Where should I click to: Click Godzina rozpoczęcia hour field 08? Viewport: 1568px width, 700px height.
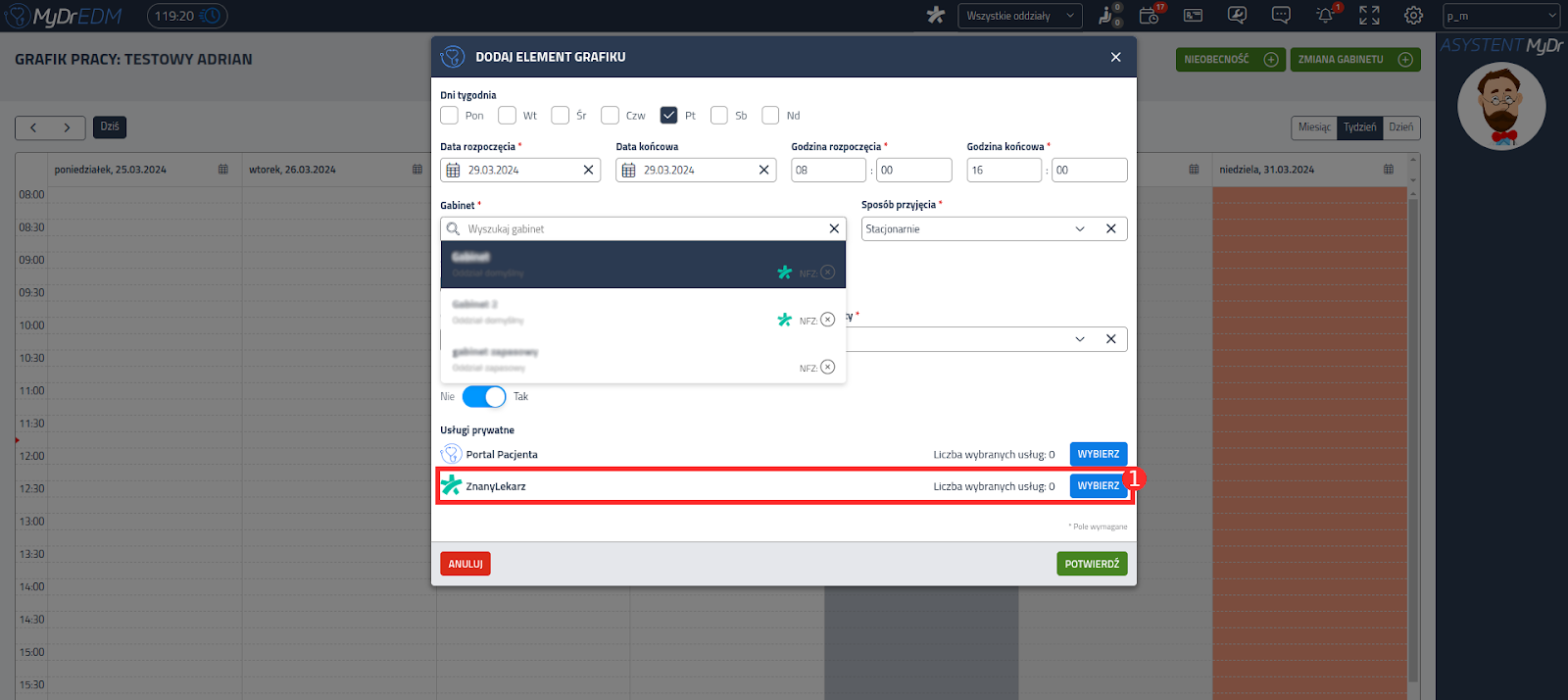(x=829, y=170)
